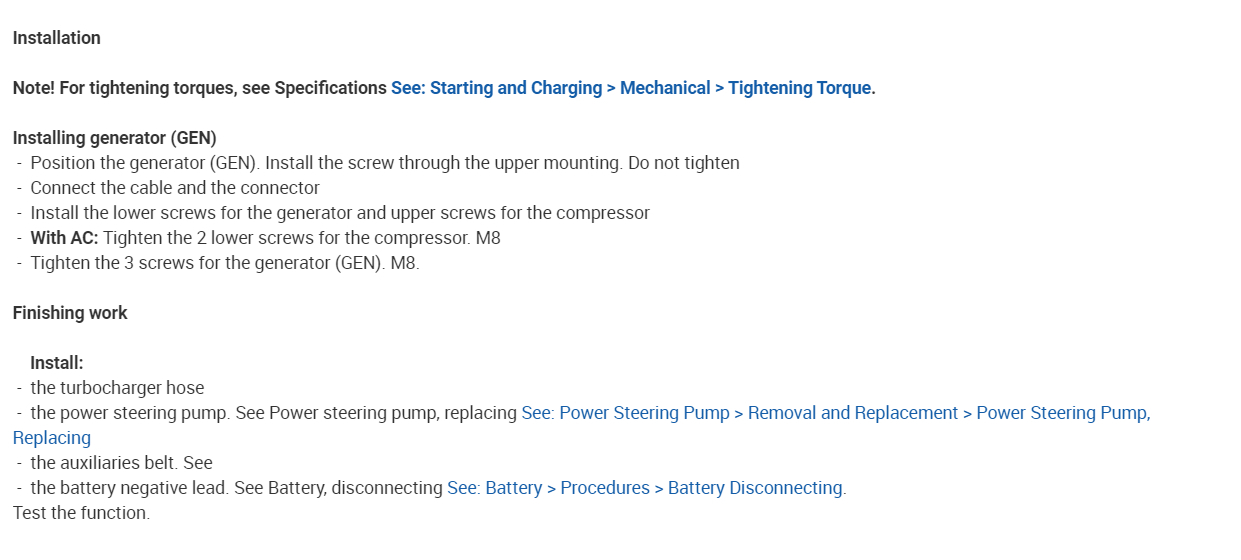The height and width of the screenshot is (560, 1241).
Task: Click the 'Test the function.' line
Action: [x=81, y=513]
